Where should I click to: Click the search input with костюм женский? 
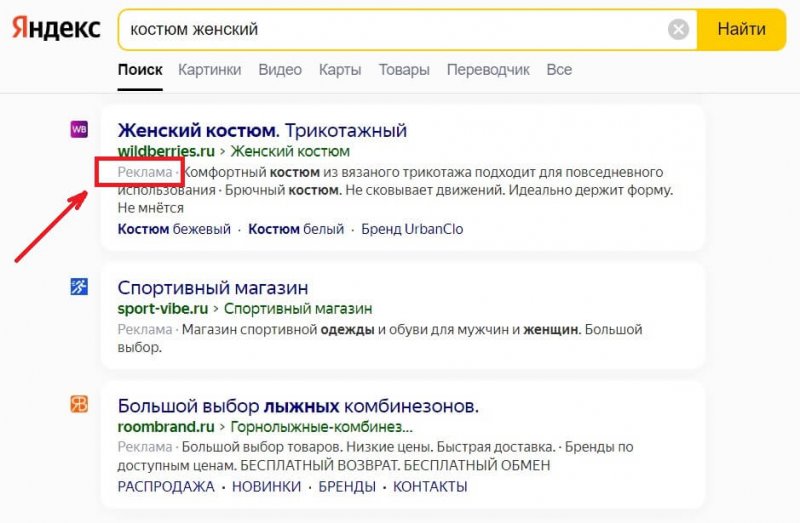390,30
